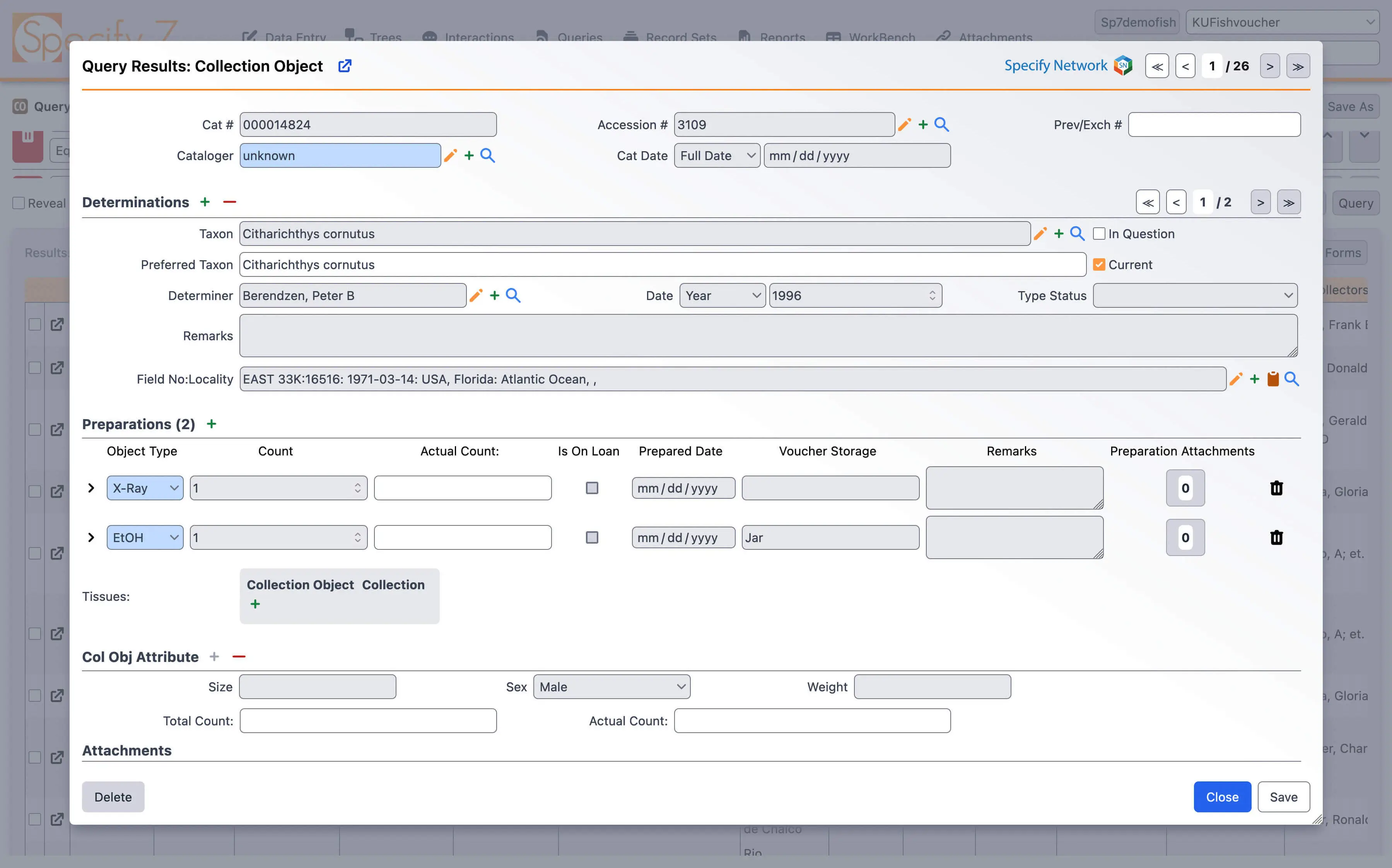Add new Determination with plus icon

coord(205,202)
